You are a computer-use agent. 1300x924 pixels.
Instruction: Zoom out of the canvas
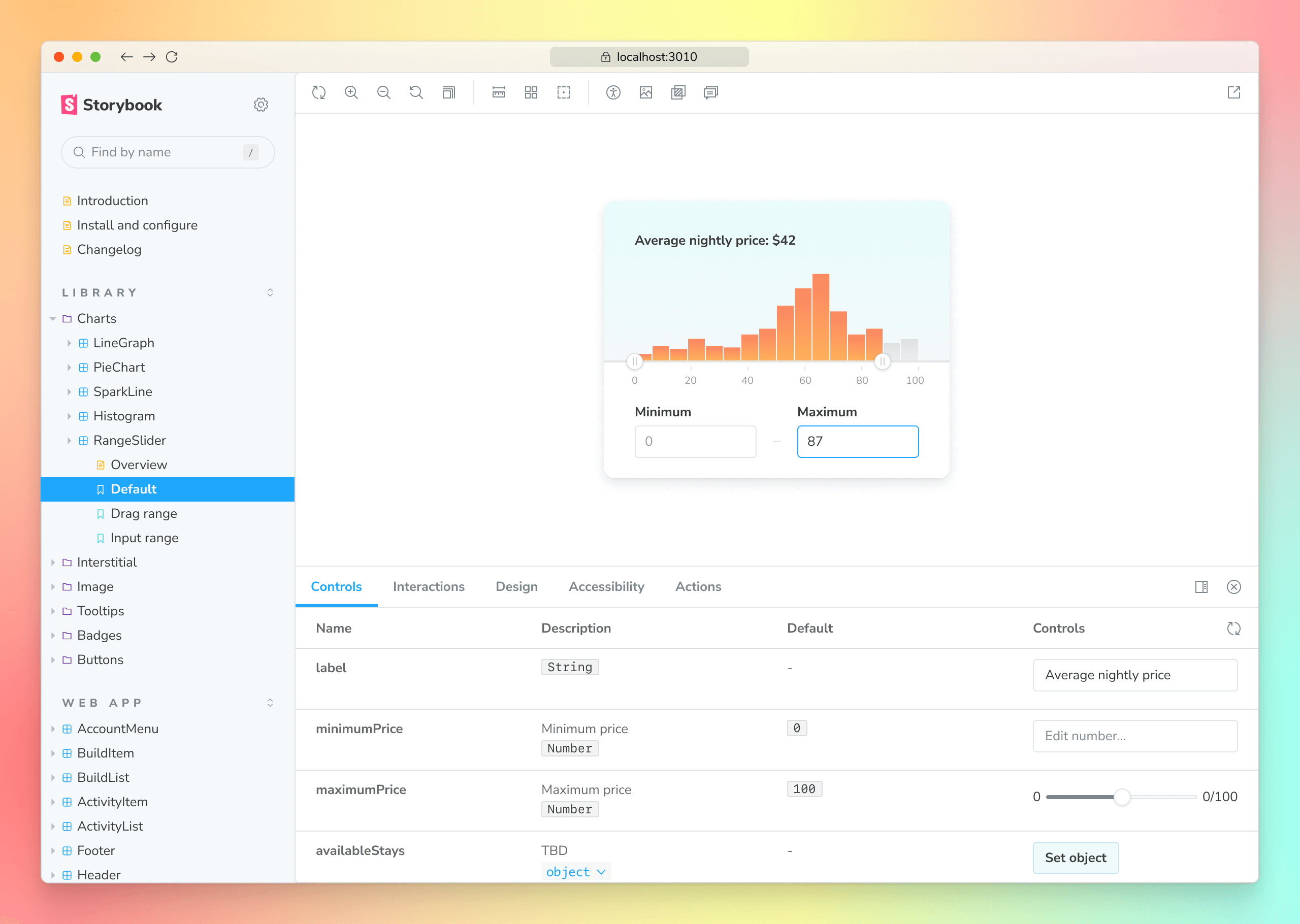[384, 92]
